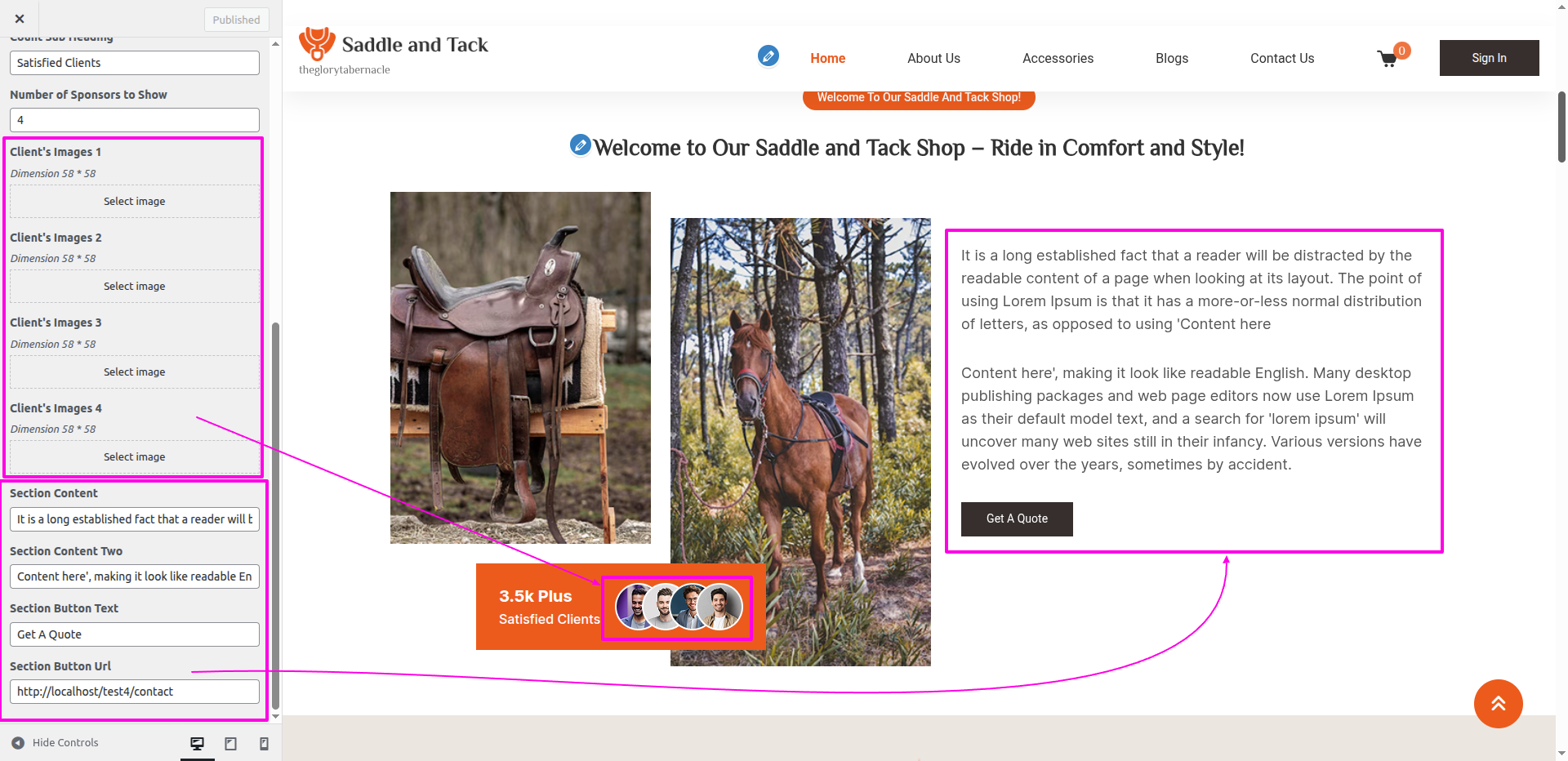Open the Blogs navigation link

click(x=1171, y=59)
